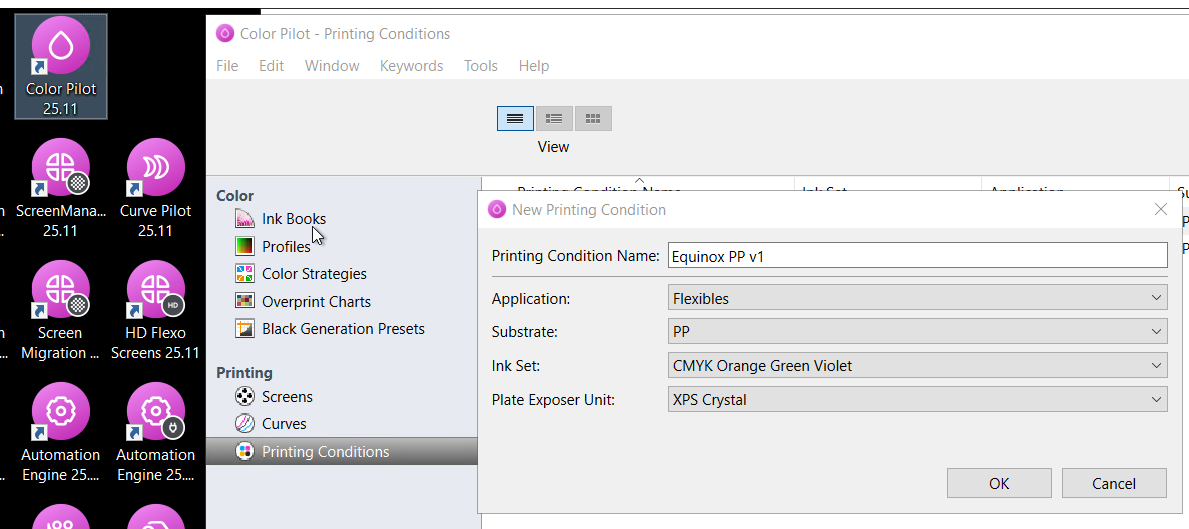Image resolution: width=1189 pixels, height=529 pixels.
Task: Open Overprint Charts in sidebar
Action: [x=316, y=301]
